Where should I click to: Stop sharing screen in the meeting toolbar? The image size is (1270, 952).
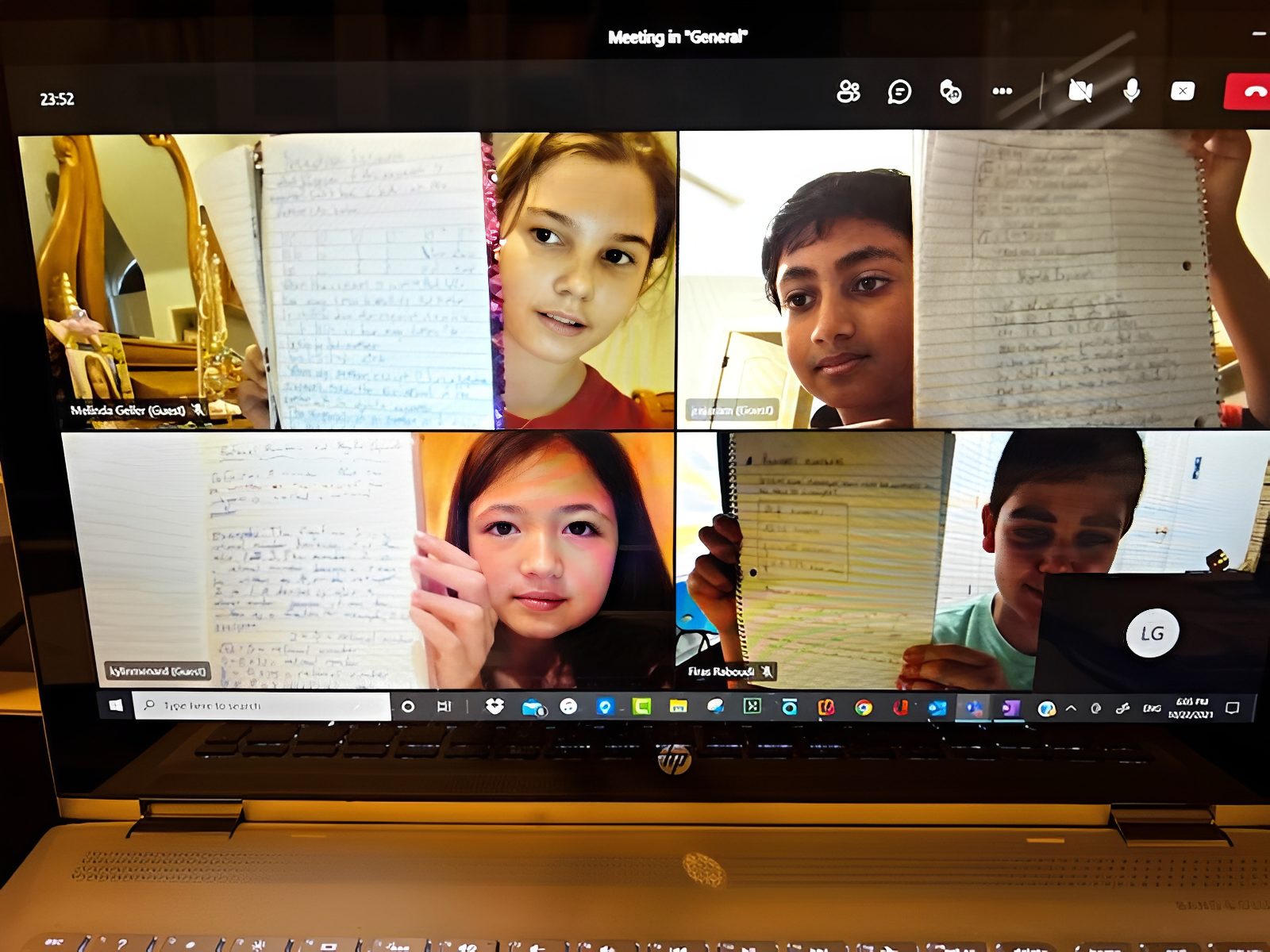pyautogui.click(x=1183, y=91)
